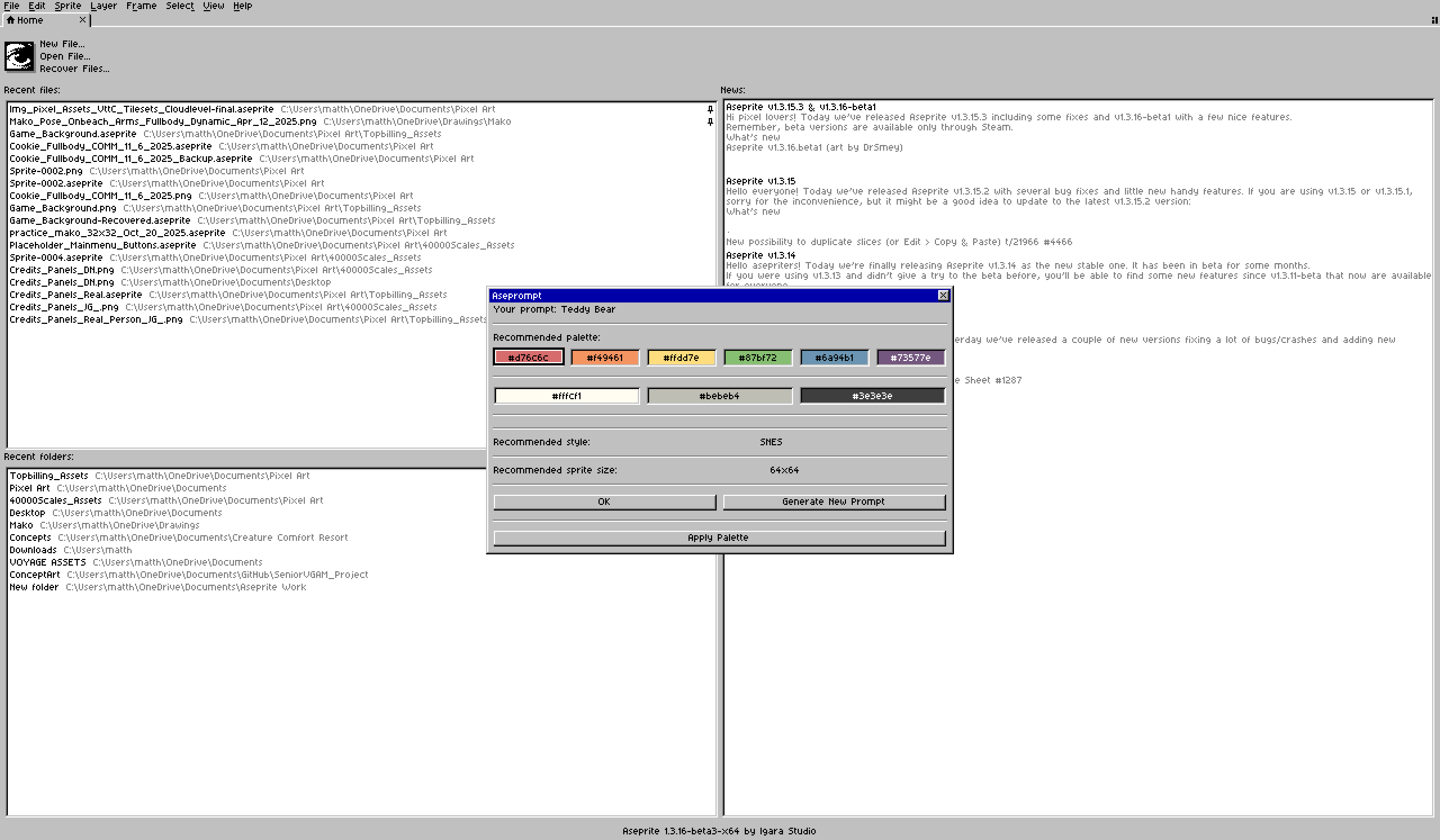
Task: Close the Aseprompt dialog window
Action: 943,295
